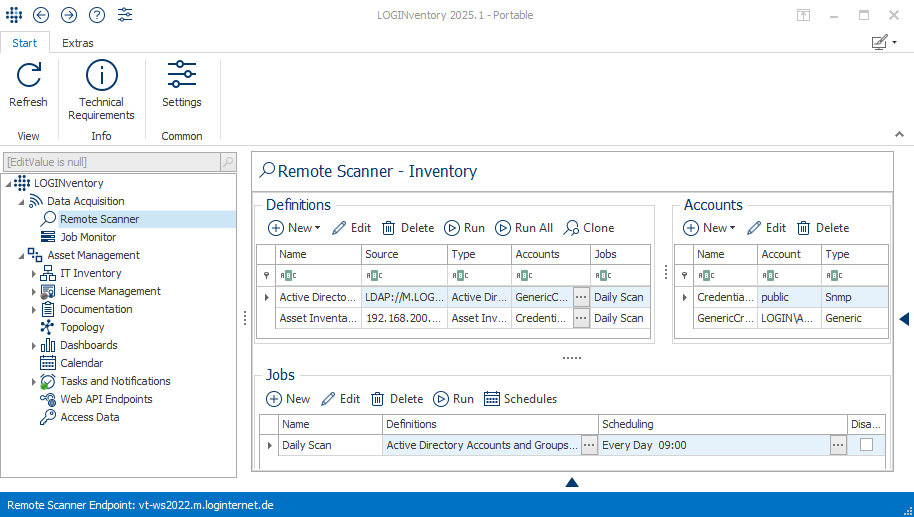This screenshot has width=914, height=517.
Task: Open Access Data node
Action: 90,417
